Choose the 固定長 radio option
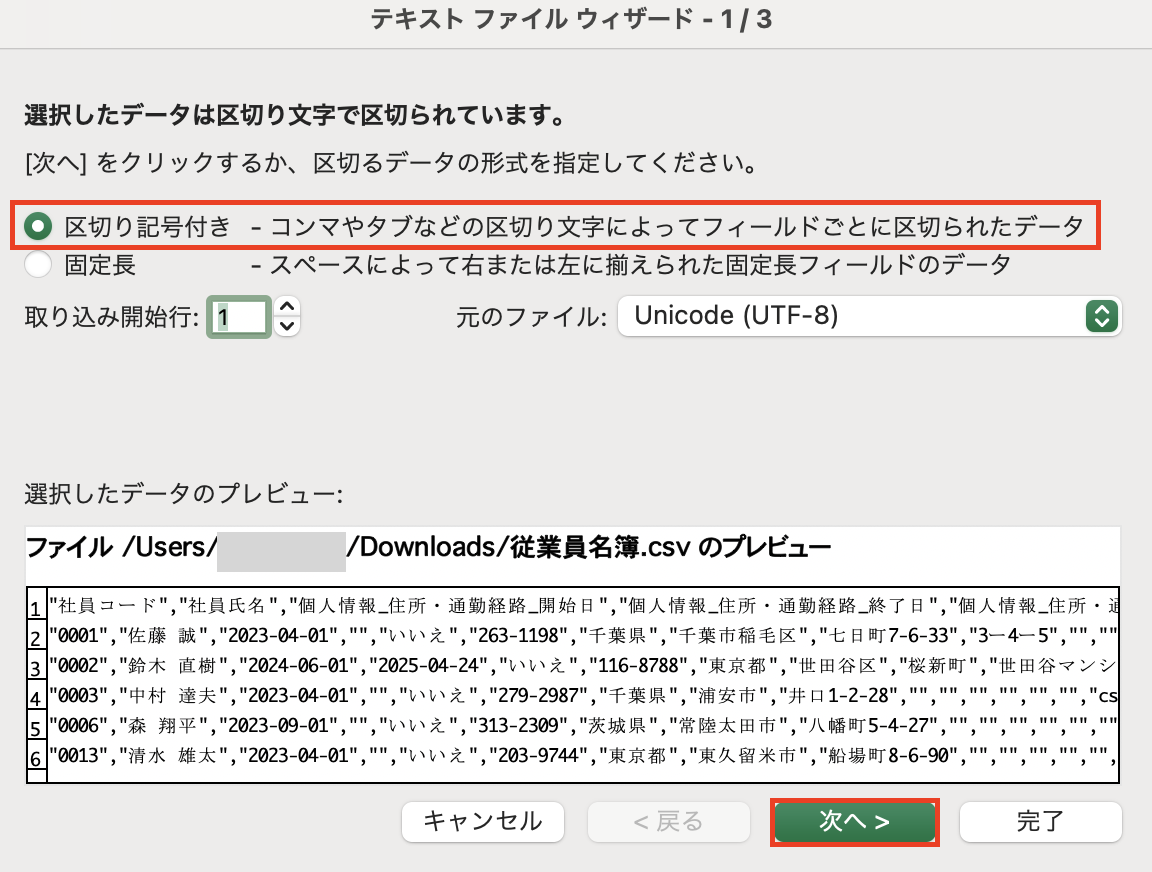 coord(38,265)
